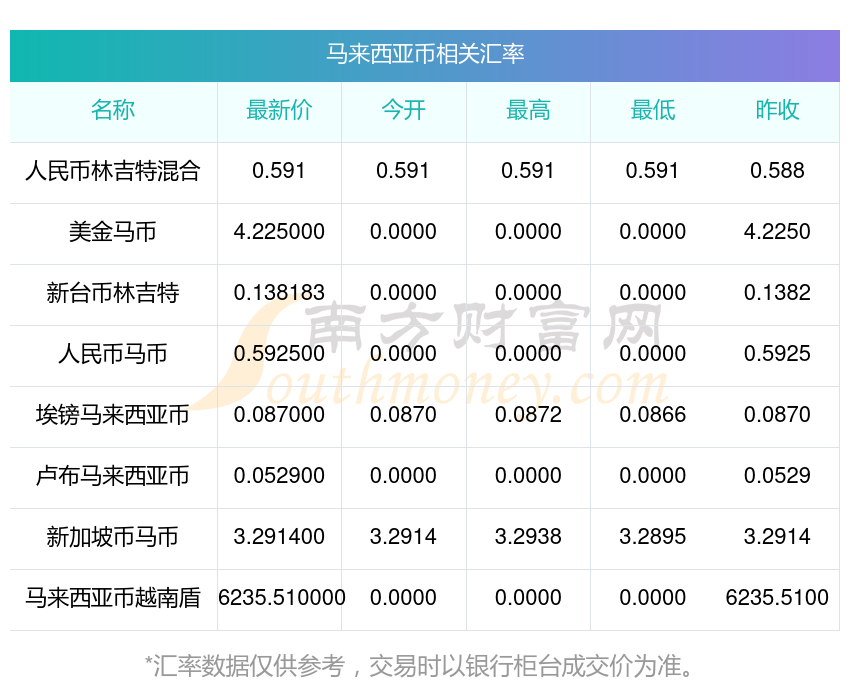The image size is (850, 698).
Task: Click latest price 0.052900 for 卢布马来西亚币
Action: (x=279, y=476)
